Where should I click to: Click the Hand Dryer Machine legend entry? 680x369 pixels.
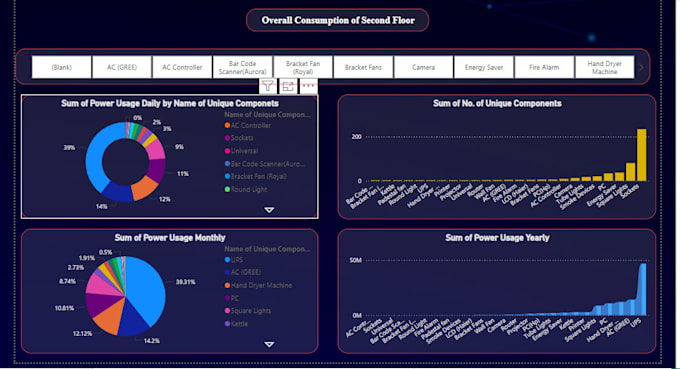258,285
